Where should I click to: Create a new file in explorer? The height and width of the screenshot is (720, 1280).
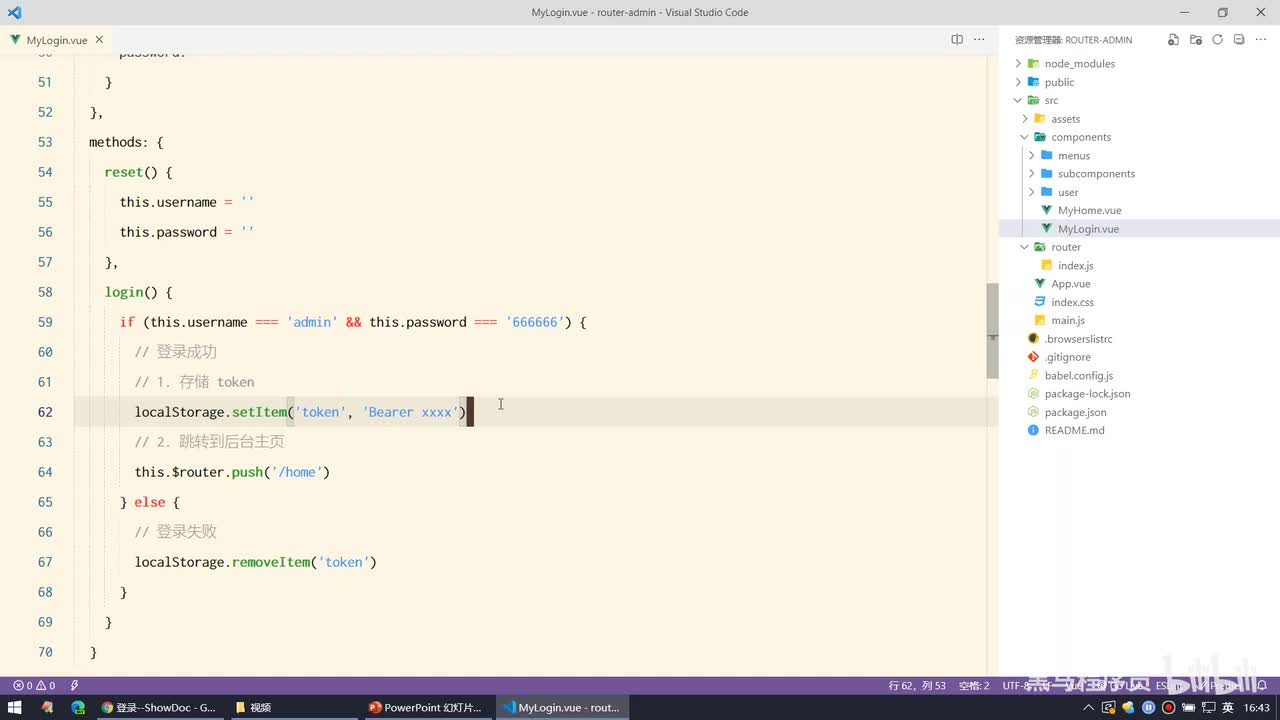1173,40
